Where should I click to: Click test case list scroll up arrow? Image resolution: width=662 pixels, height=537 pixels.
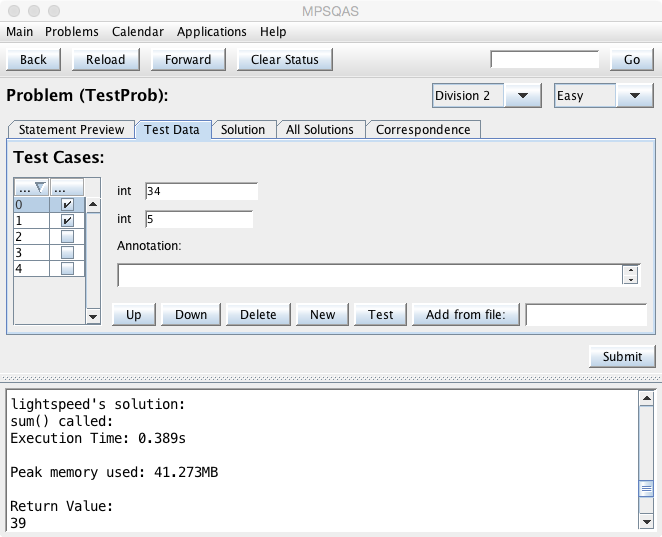pos(94,205)
